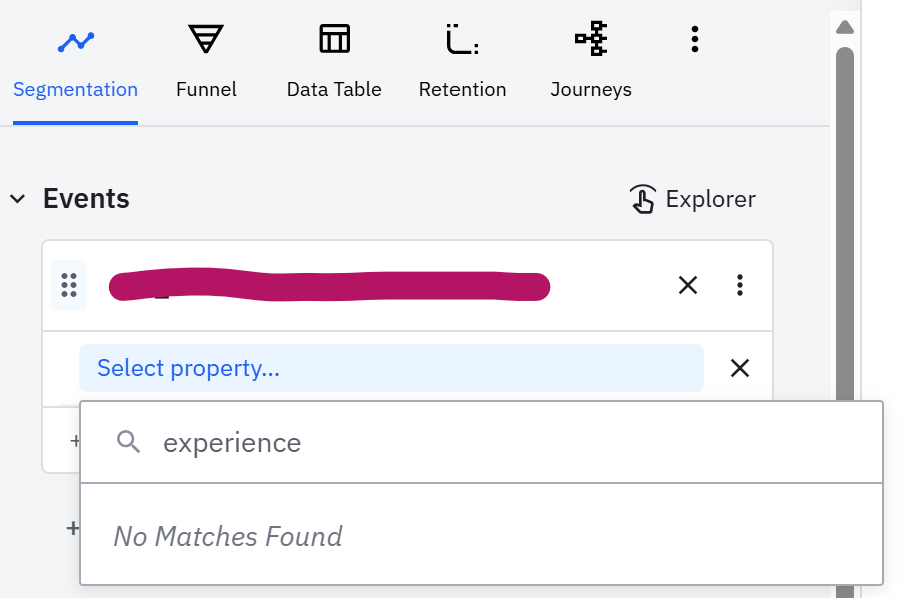Focus the property search field containing experience
The height and width of the screenshot is (598, 908).
pyautogui.click(x=500, y=442)
